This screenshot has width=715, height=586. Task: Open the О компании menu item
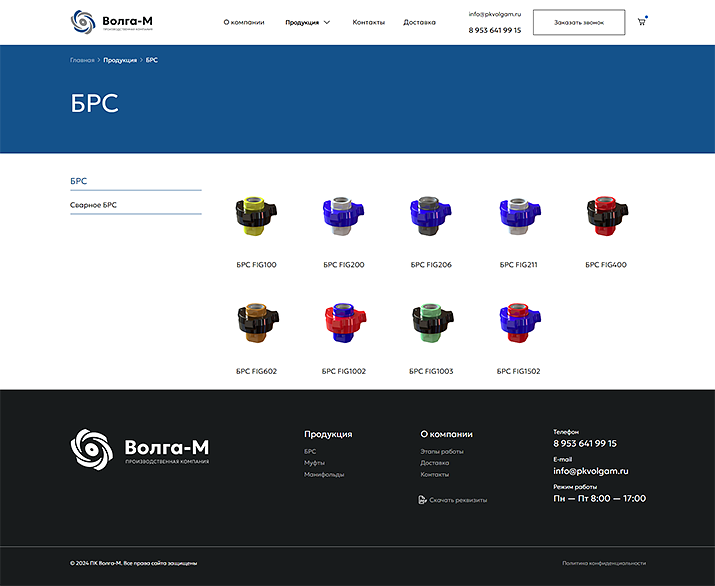243,22
